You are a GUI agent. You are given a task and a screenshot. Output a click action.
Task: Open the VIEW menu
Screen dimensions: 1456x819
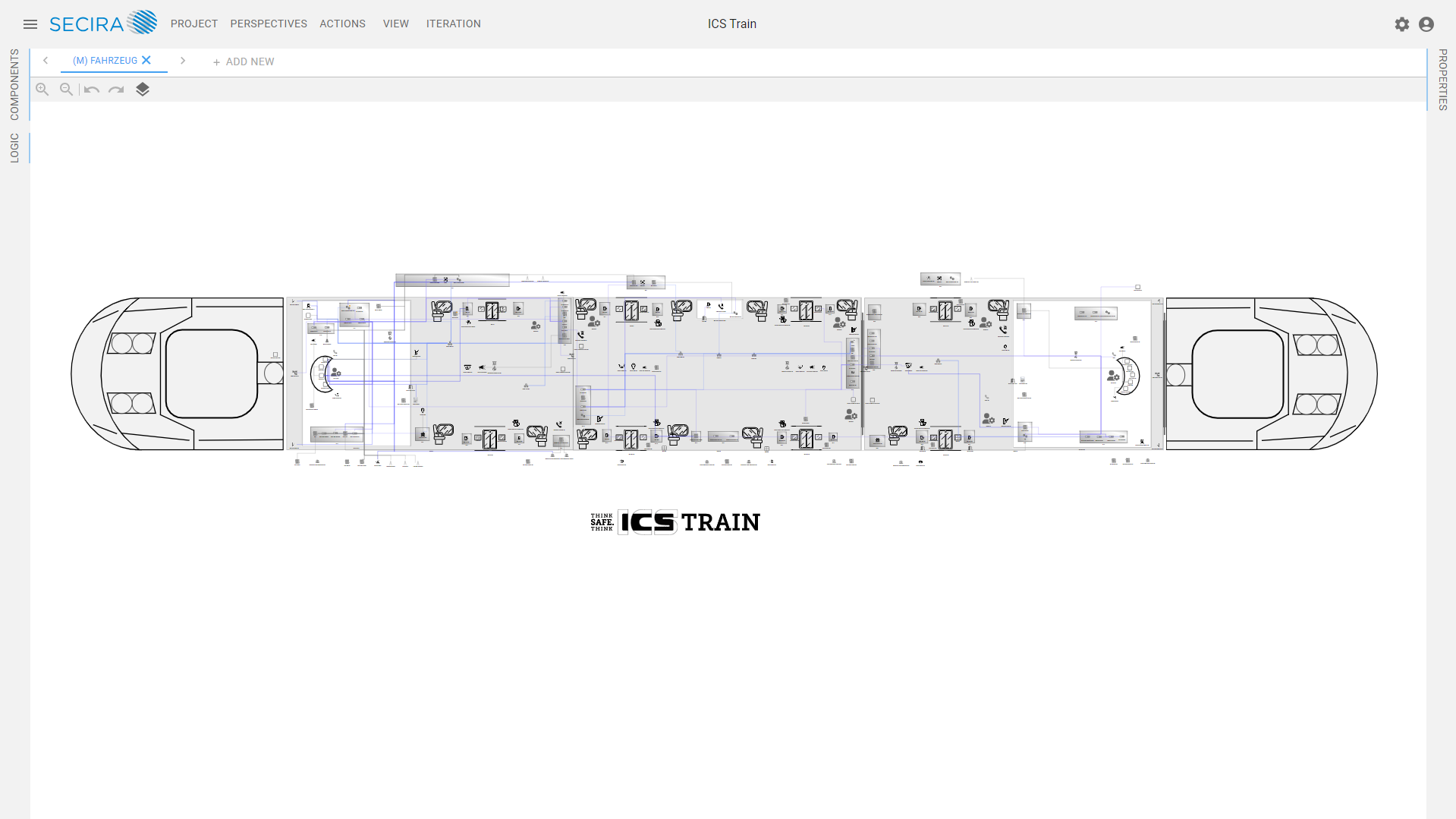[396, 24]
